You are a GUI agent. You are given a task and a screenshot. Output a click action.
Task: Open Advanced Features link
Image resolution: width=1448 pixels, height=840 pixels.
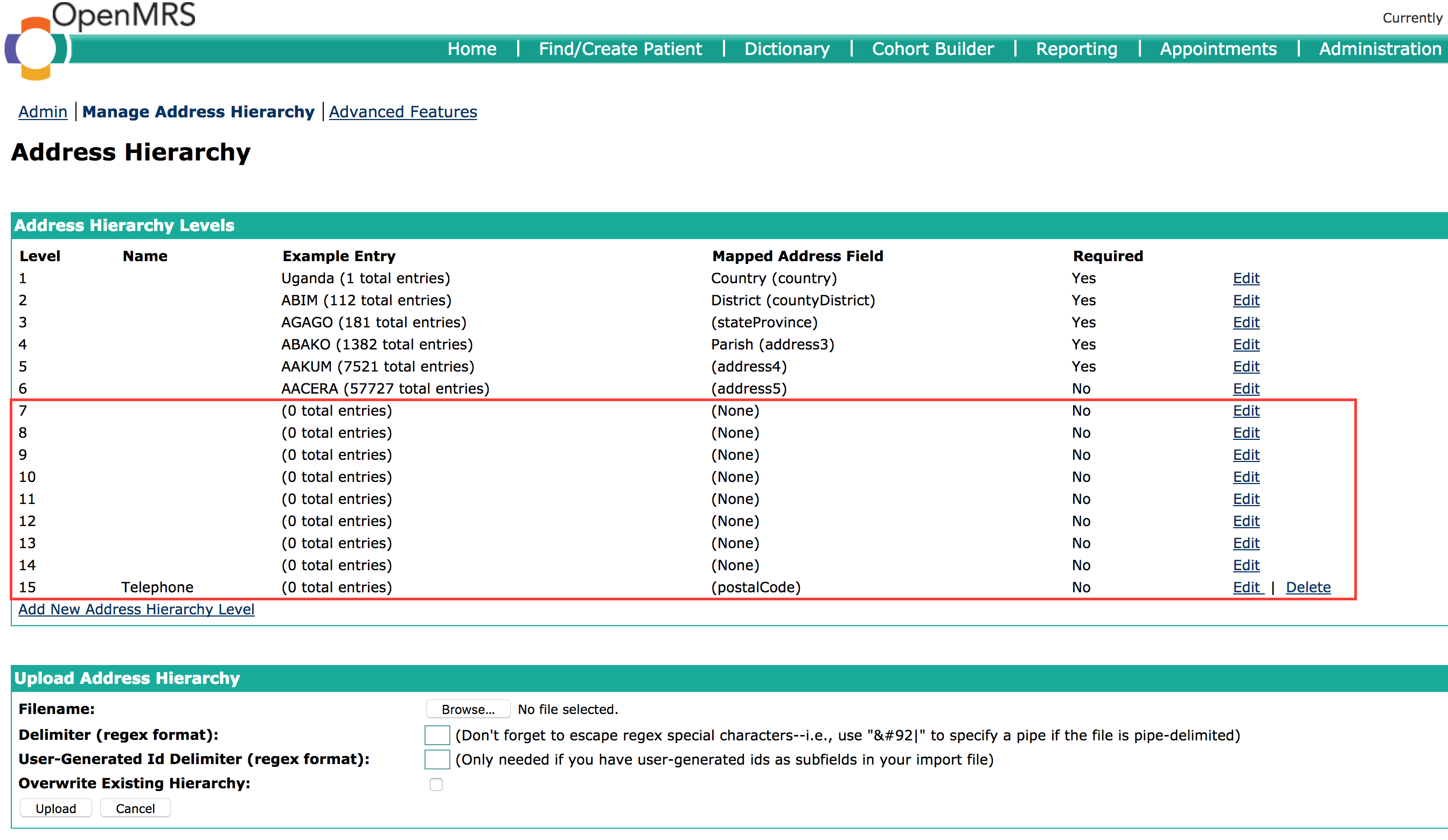(403, 111)
